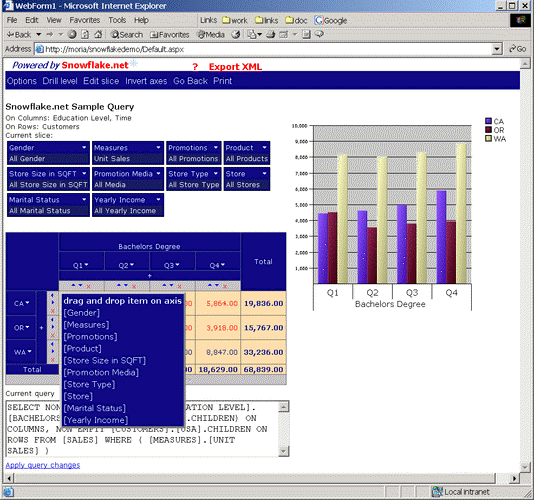Screen dimensions: 534x500
Task: Click Apply query changes link
Action: pos(43,465)
